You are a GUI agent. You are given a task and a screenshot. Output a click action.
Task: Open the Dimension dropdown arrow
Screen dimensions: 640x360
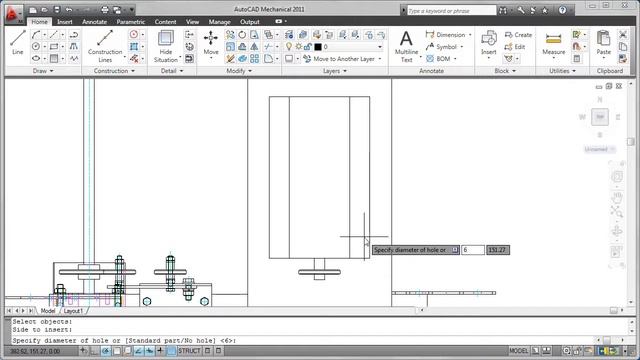[470, 35]
